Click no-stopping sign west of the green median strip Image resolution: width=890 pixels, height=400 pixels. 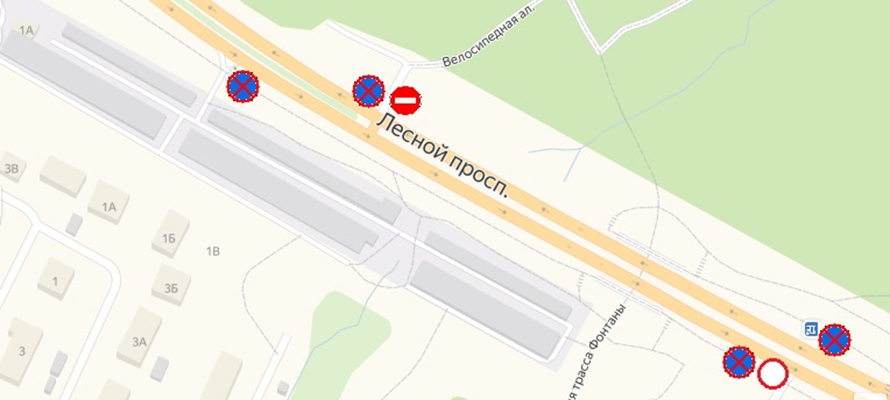(243, 86)
